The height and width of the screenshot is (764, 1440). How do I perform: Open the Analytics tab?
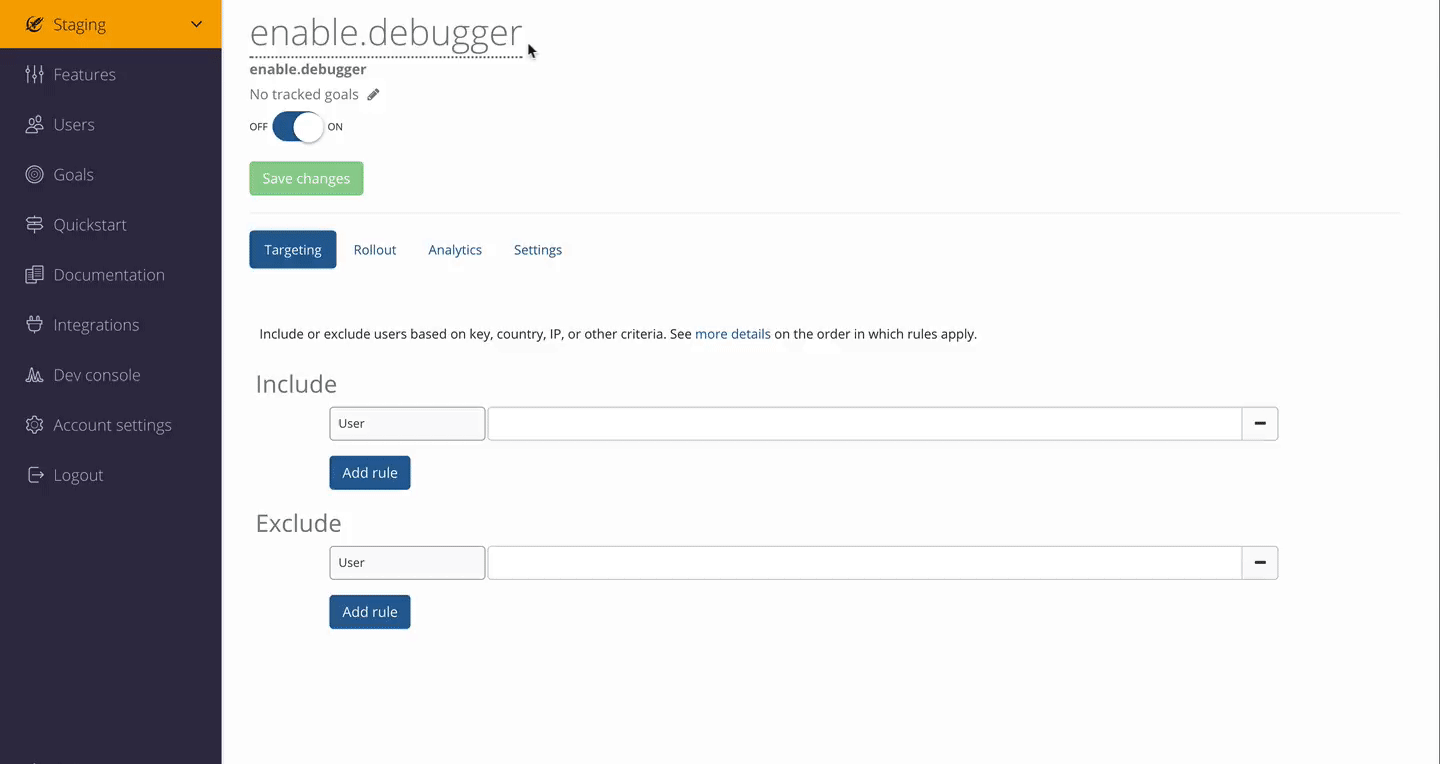[x=455, y=250]
